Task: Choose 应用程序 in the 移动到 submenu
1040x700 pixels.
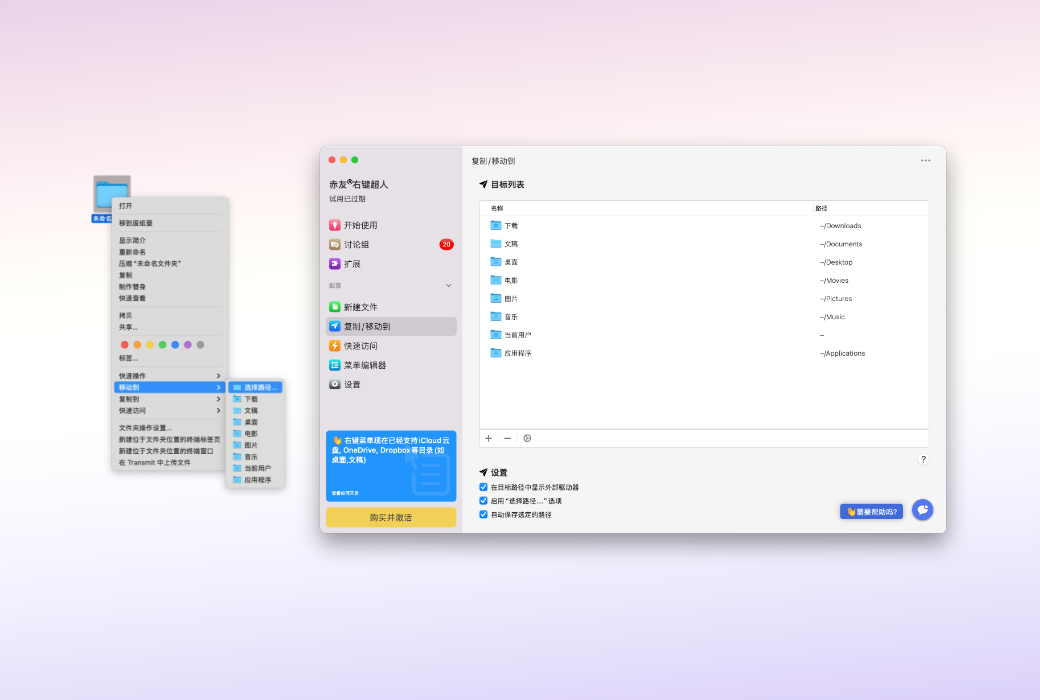Action: (x=255, y=480)
